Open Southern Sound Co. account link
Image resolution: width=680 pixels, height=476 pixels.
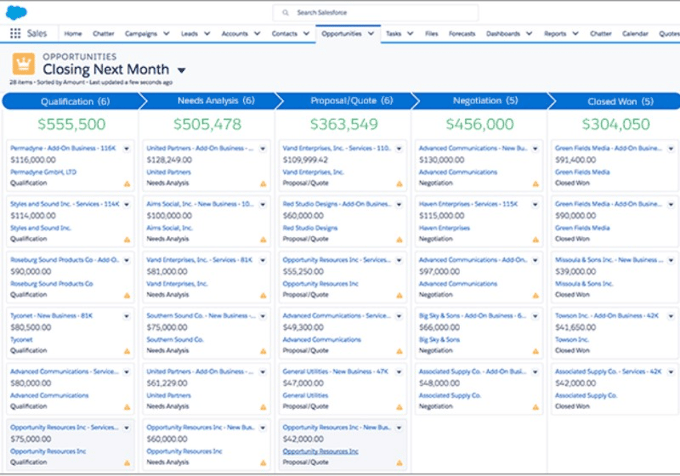(175, 340)
